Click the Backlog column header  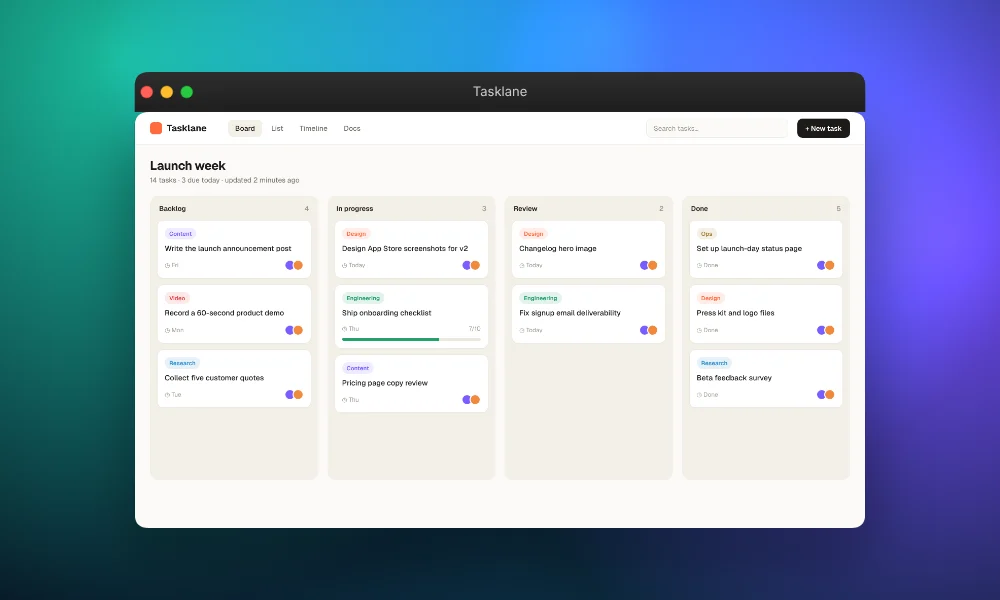[x=172, y=209]
